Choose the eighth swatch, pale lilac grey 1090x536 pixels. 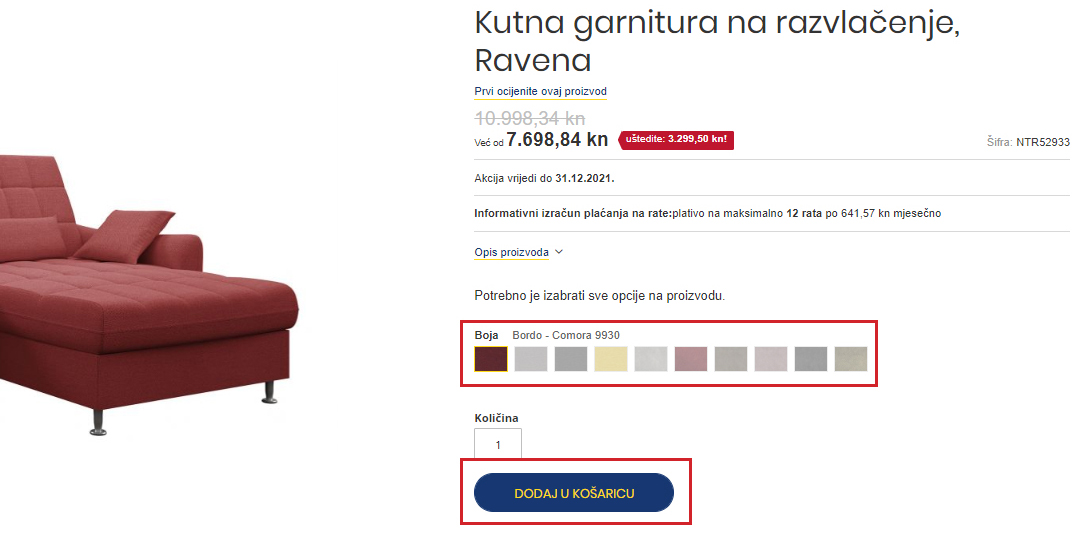click(771, 359)
